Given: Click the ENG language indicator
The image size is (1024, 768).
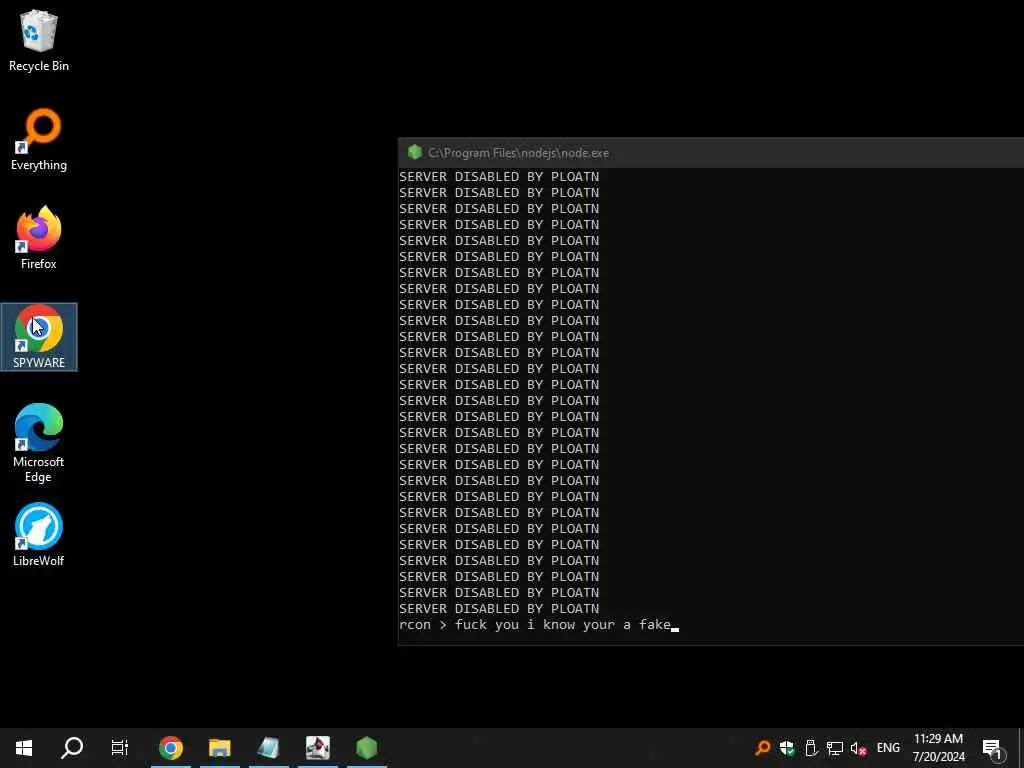Looking at the screenshot, I should 888,748.
